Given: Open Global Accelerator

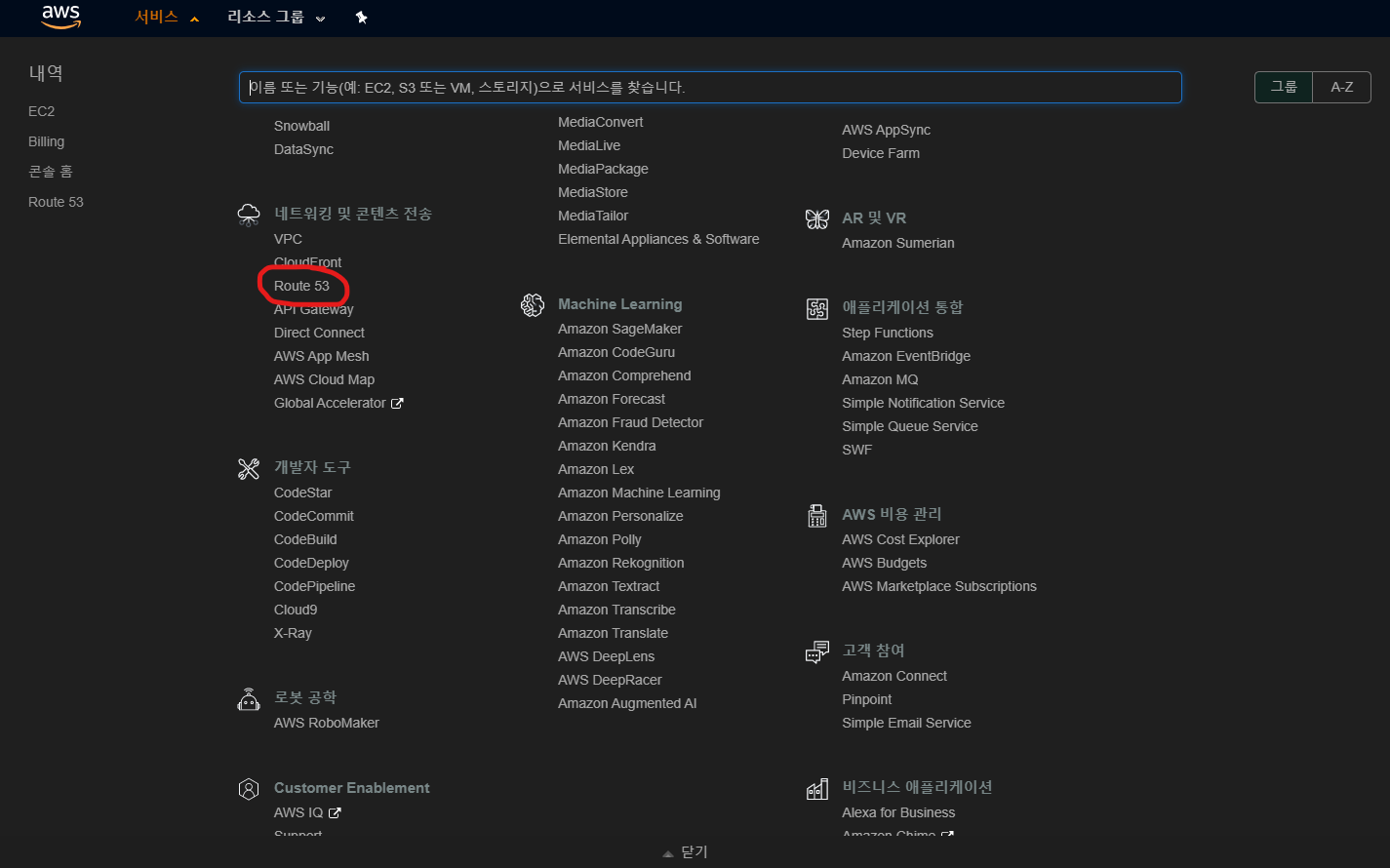Looking at the screenshot, I should [x=330, y=403].
